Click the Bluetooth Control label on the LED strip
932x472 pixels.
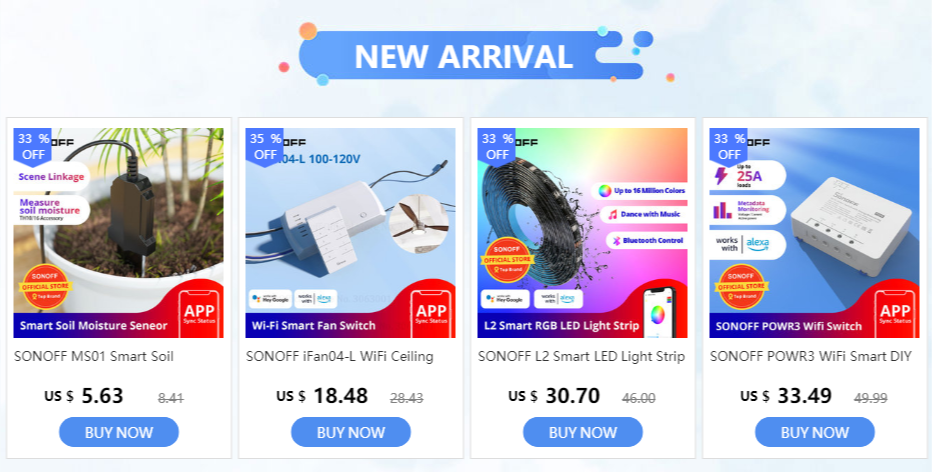coord(647,241)
